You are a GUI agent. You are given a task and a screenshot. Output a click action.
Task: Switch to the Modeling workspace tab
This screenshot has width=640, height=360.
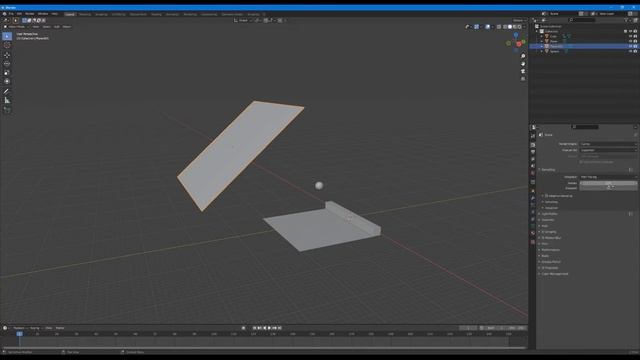click(x=85, y=14)
